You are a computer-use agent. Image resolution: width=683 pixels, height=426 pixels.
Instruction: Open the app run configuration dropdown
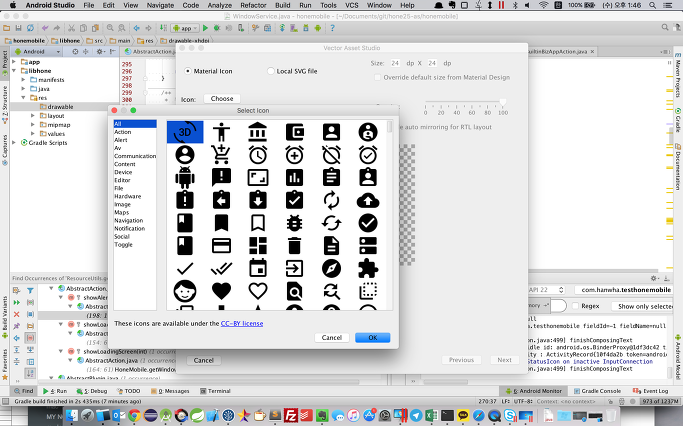click(185, 28)
